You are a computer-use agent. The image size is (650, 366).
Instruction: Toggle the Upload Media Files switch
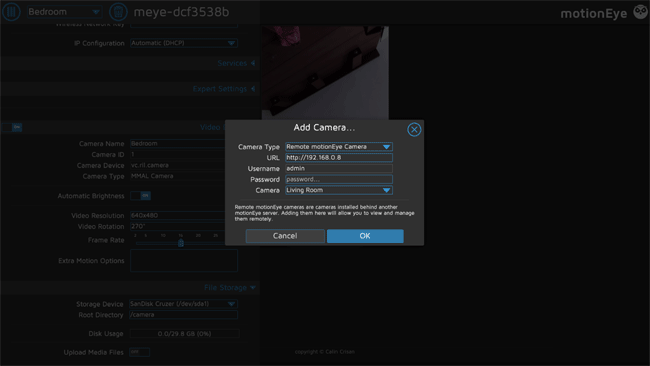139,352
